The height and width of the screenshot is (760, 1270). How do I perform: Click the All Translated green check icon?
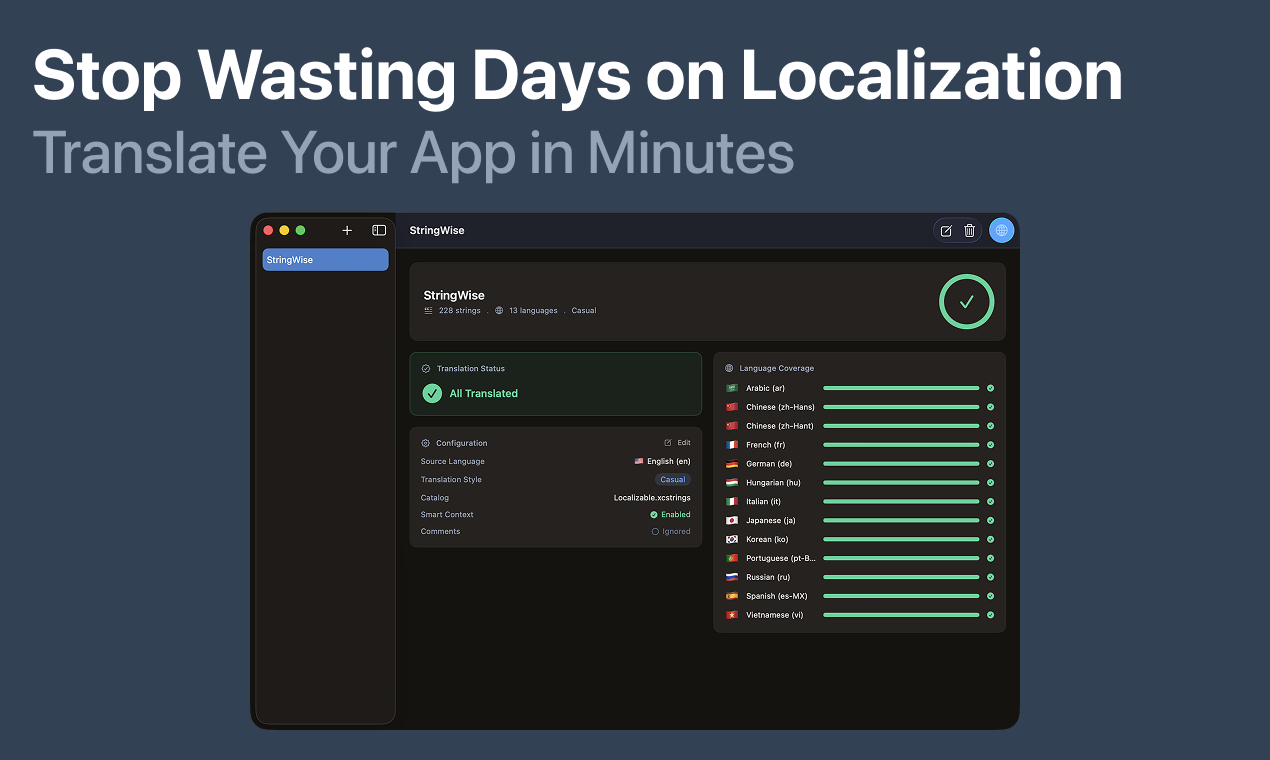pos(432,393)
